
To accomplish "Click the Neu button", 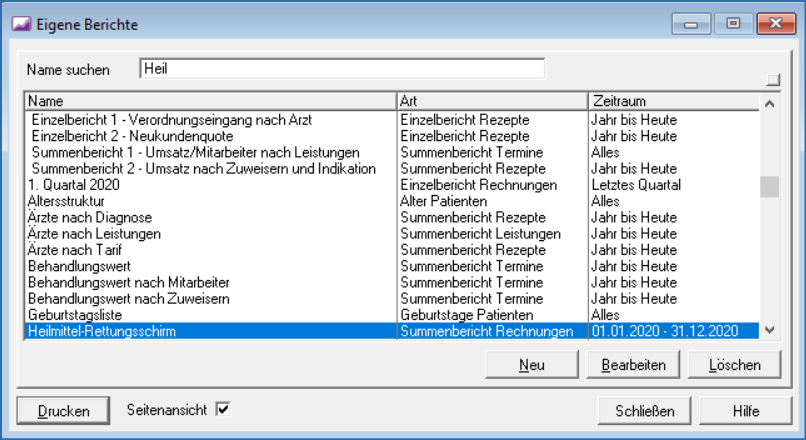I will point(532,365).
